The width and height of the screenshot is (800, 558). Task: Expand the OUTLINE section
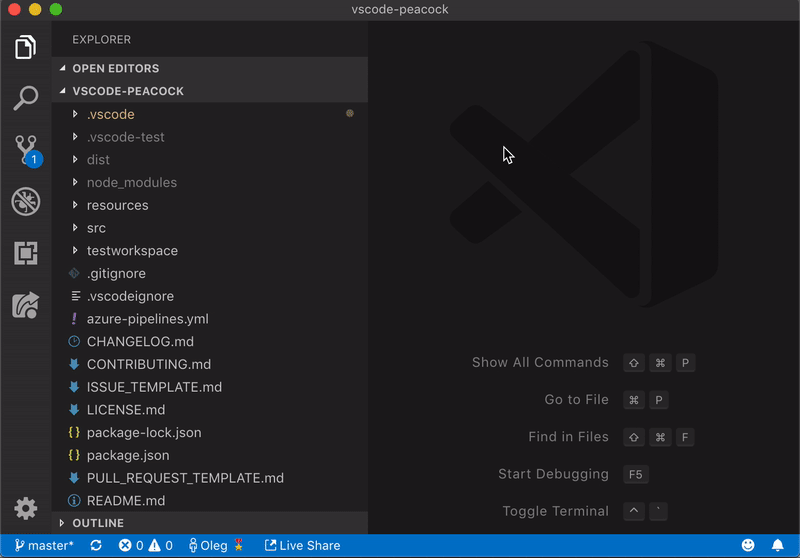click(x=98, y=523)
